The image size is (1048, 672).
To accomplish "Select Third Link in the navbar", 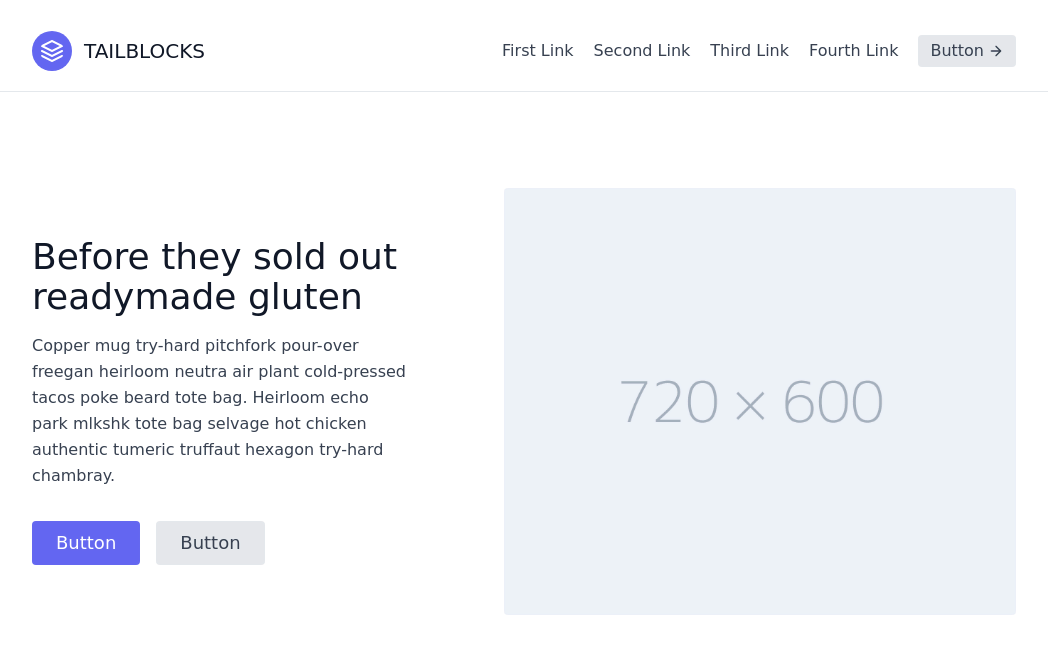I will pos(749,51).
